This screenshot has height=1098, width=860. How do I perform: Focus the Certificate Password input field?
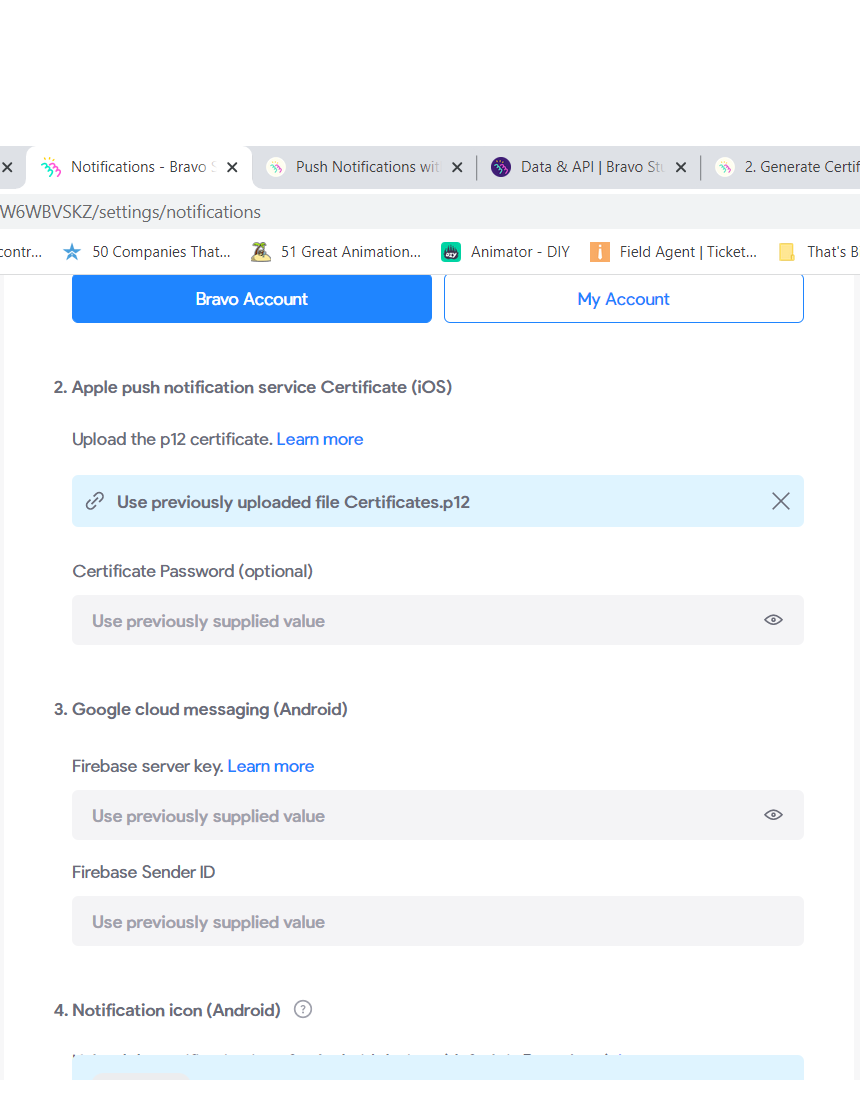pyautogui.click(x=438, y=620)
